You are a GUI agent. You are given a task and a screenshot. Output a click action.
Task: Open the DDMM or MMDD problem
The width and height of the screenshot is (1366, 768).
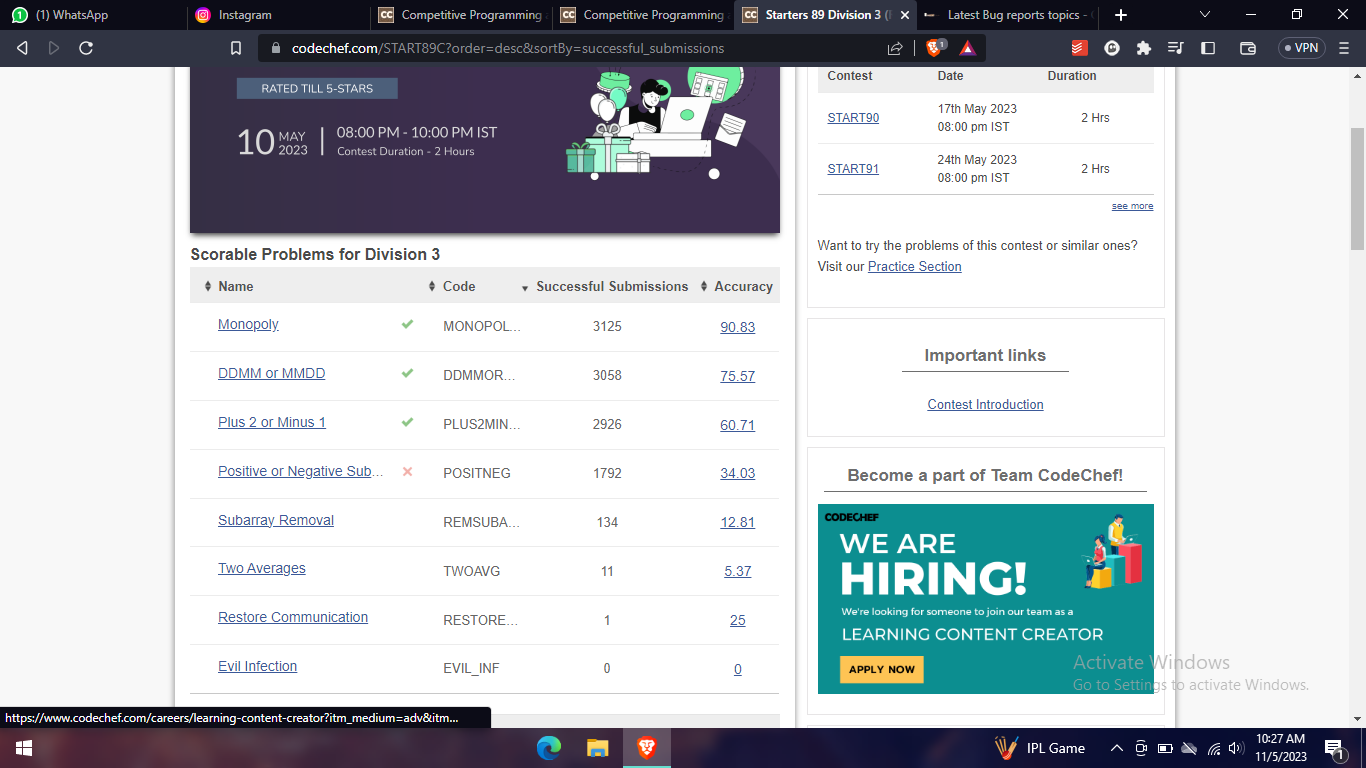(x=271, y=373)
